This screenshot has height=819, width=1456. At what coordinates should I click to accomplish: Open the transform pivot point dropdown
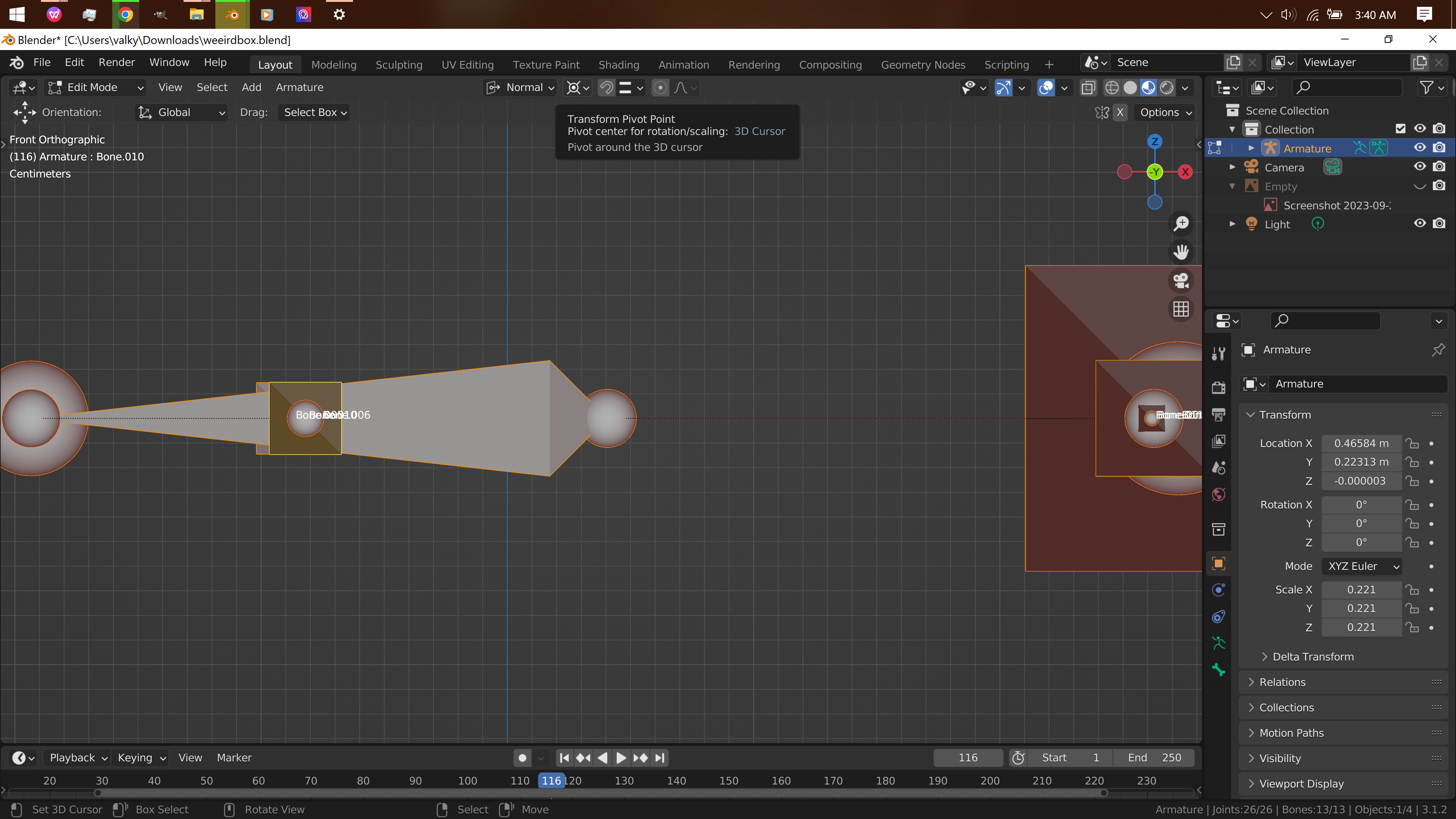point(577,88)
